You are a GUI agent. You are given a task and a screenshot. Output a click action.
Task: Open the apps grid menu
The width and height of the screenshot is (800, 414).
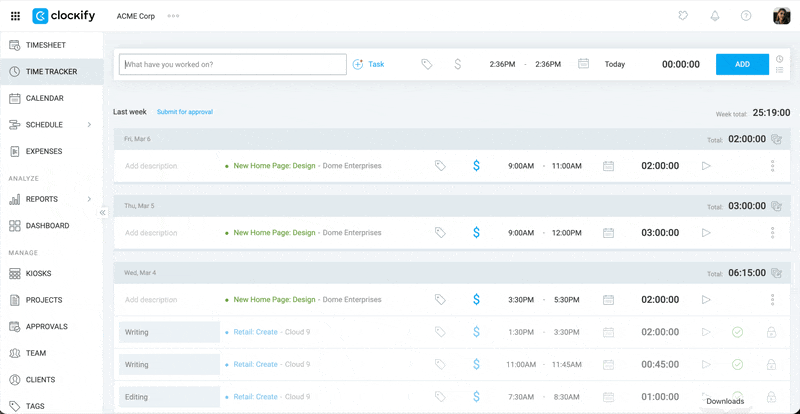[15, 16]
